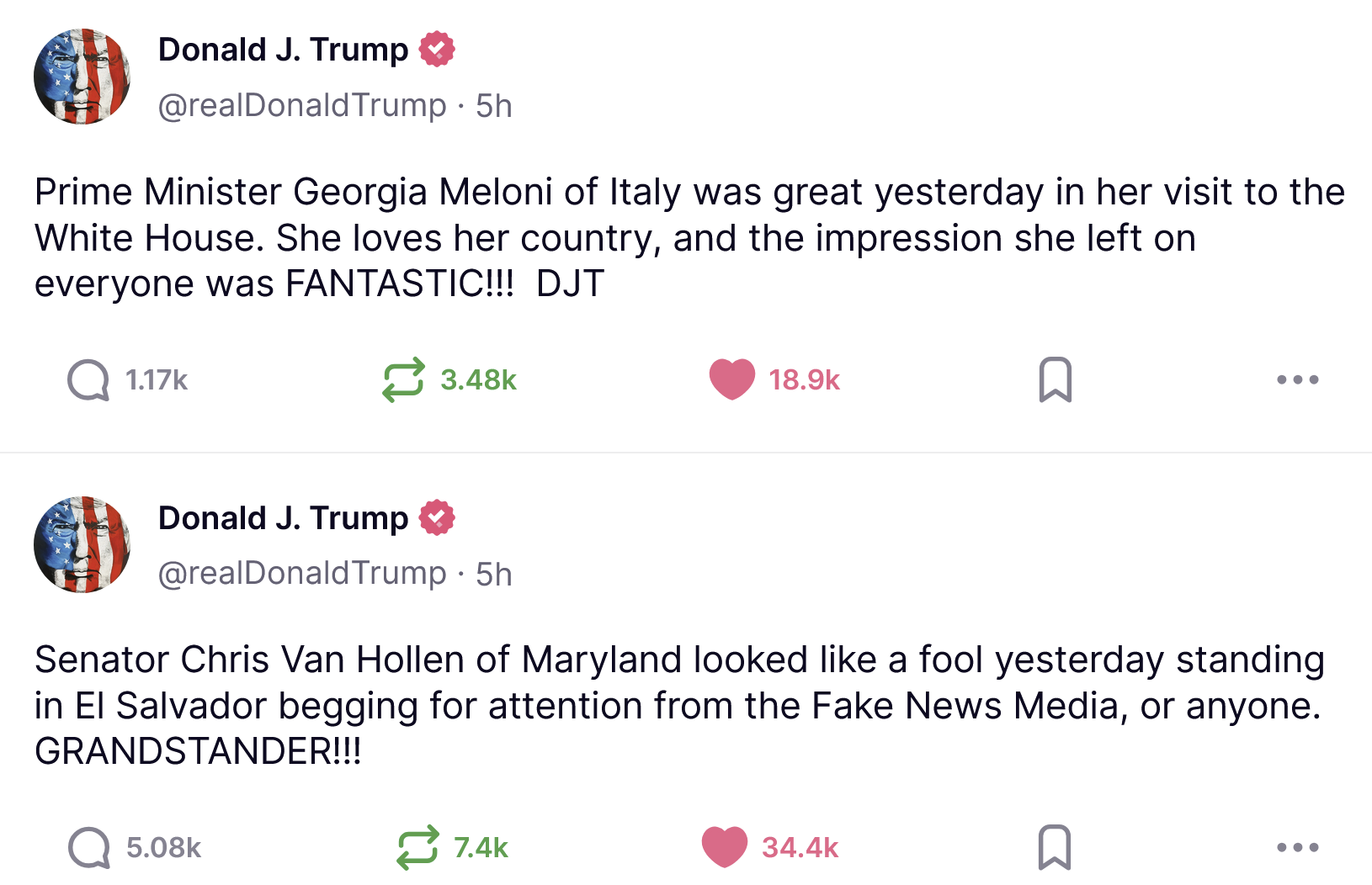This screenshot has width=1372, height=885.
Task: Open Donald J. Trump name on first post
Action: tap(283, 50)
